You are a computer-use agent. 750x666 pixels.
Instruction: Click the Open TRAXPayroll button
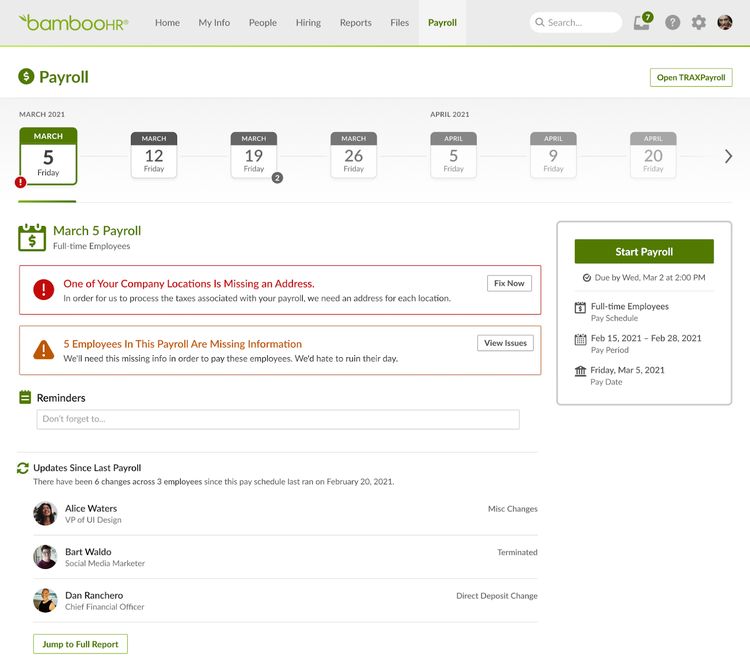pyautogui.click(x=691, y=78)
